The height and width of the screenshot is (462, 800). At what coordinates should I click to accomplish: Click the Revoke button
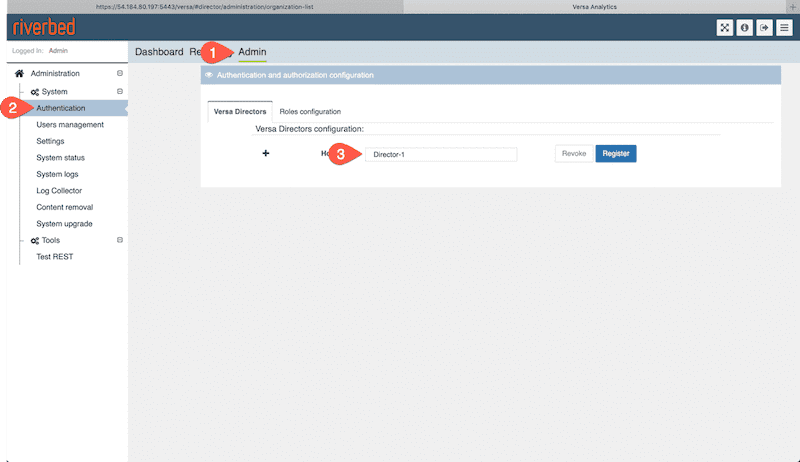(574, 153)
